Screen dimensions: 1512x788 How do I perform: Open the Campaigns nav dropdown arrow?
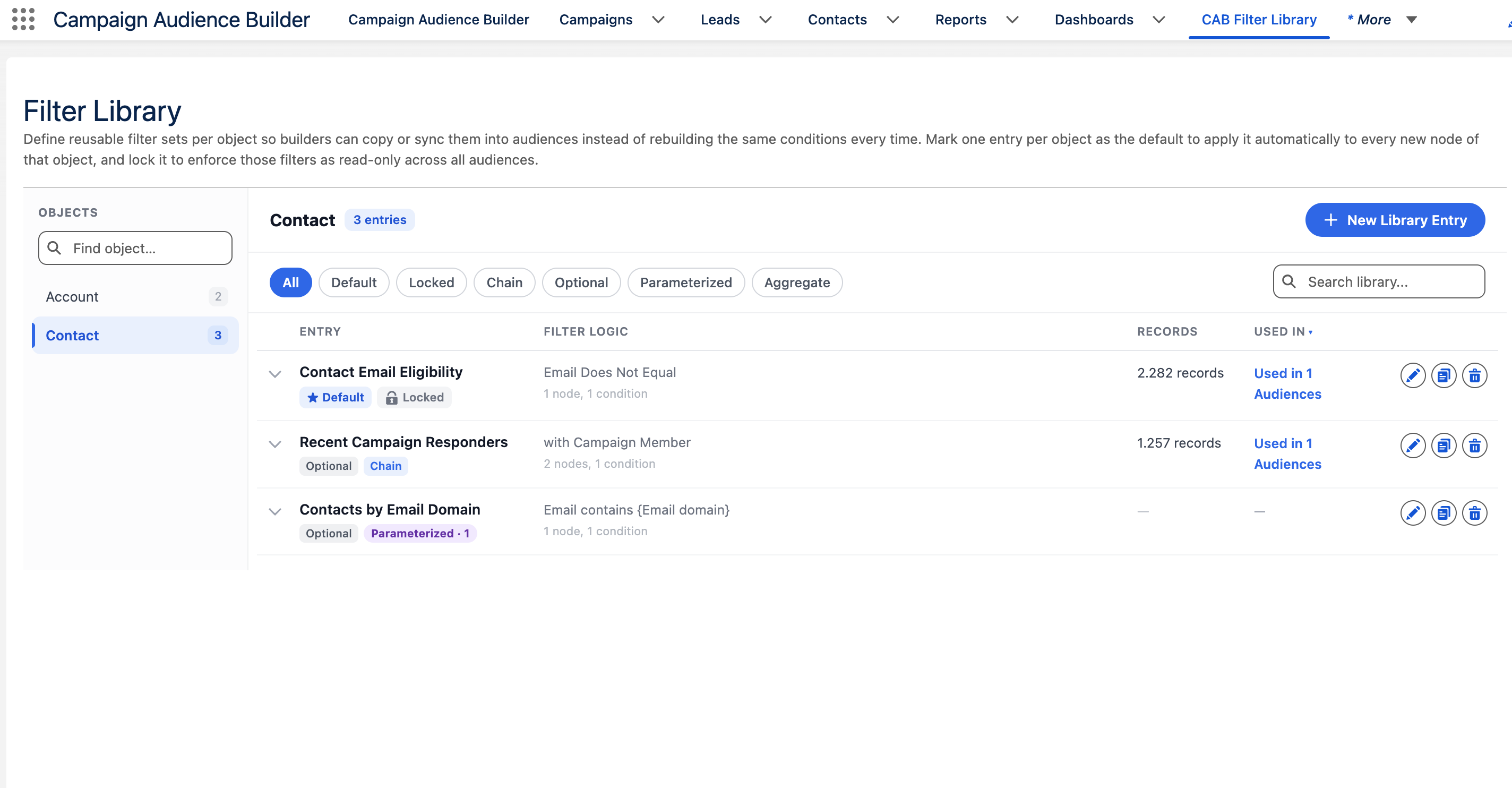(x=658, y=19)
